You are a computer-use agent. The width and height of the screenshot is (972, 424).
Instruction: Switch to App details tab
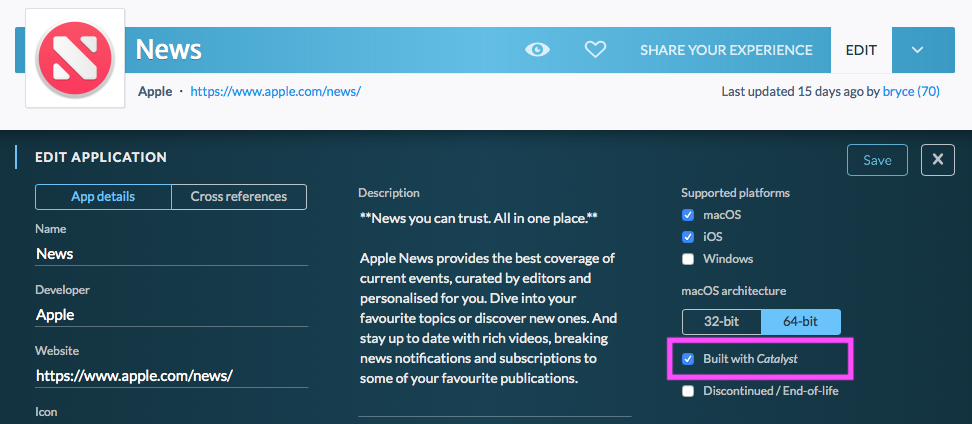tap(104, 197)
